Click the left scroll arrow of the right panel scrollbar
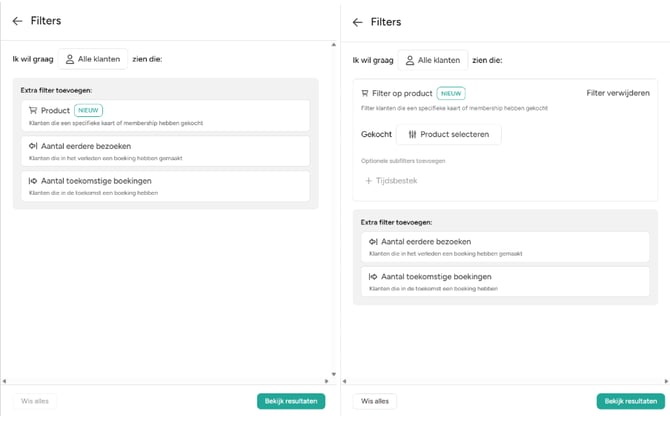This screenshot has height=437, width=670. [345, 380]
